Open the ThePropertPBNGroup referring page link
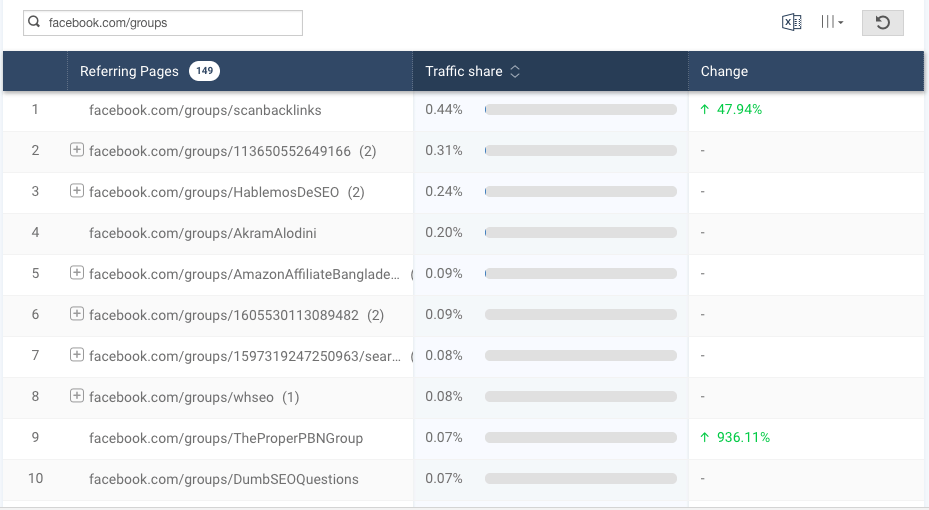 coord(226,438)
